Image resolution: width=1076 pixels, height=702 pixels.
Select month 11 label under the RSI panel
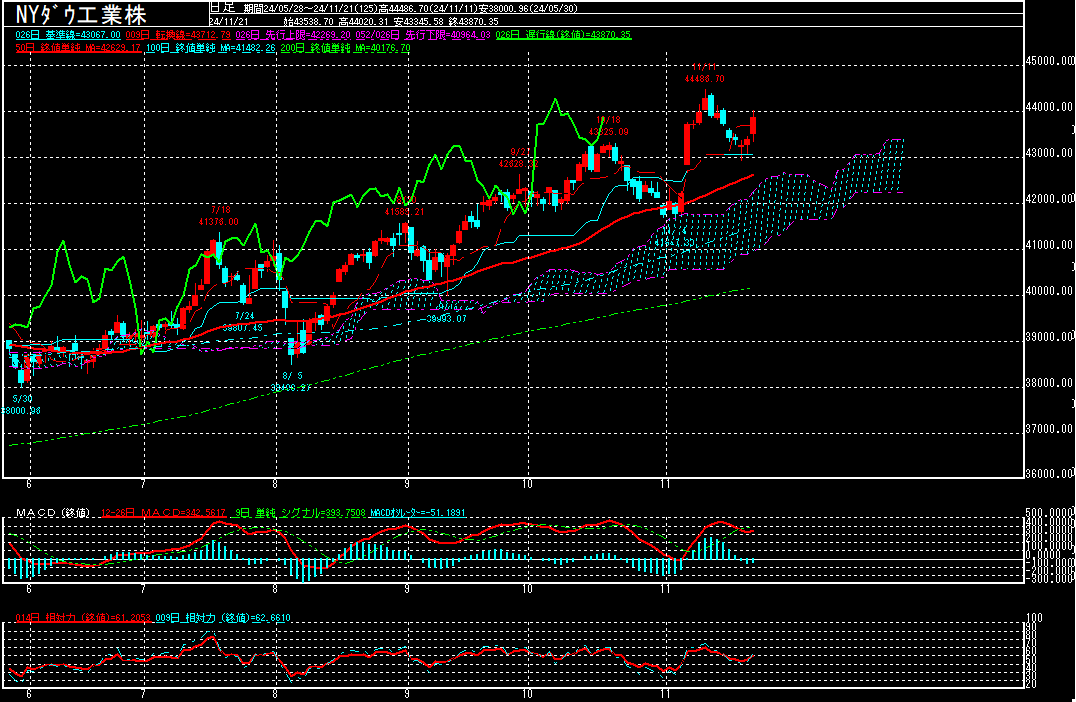665,694
